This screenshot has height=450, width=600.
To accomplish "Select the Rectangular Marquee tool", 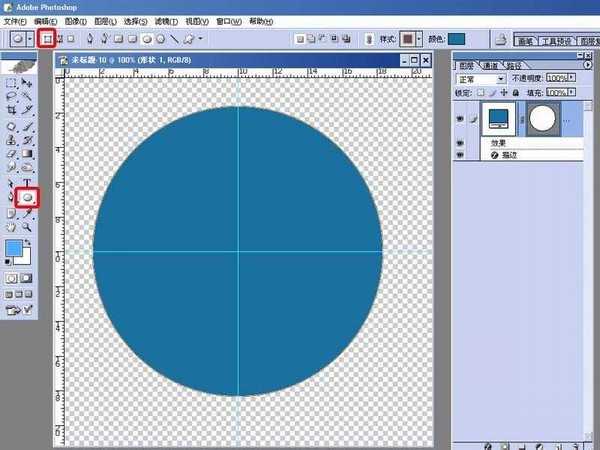I will [x=12, y=83].
